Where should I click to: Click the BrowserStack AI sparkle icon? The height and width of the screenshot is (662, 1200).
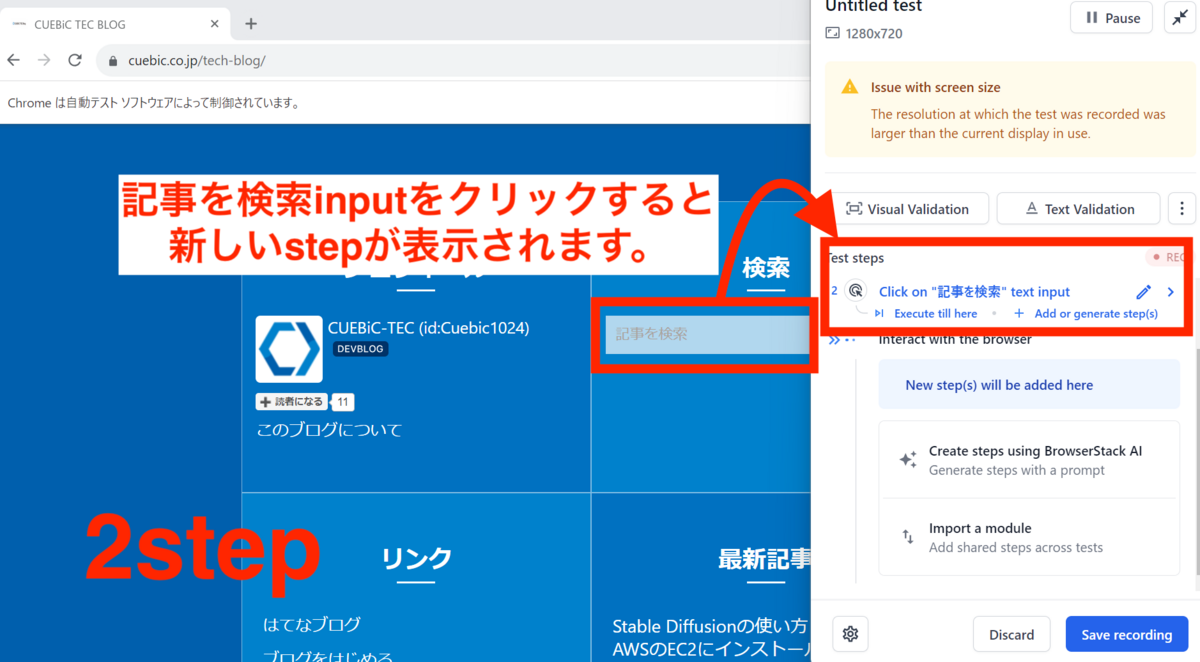click(x=908, y=460)
